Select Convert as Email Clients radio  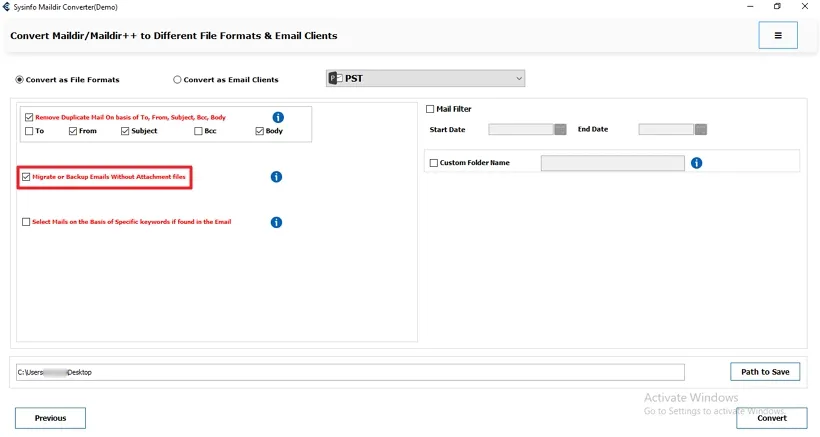pyautogui.click(x=178, y=80)
